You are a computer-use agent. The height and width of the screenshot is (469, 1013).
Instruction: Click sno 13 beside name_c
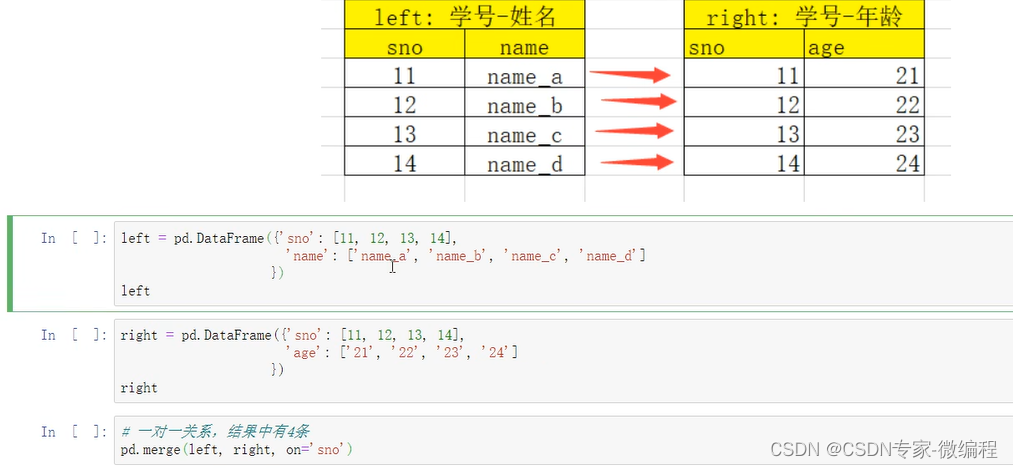(x=405, y=132)
